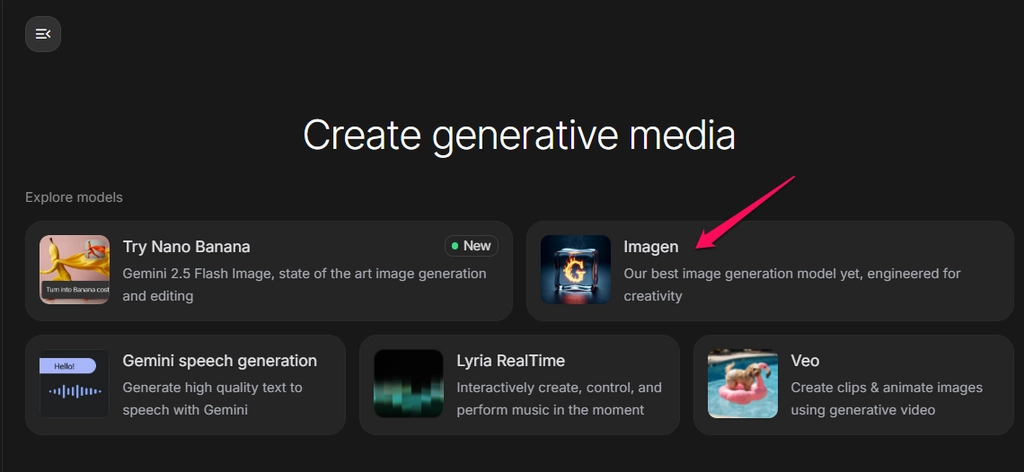Image resolution: width=1024 pixels, height=472 pixels.
Task: Select the Imagen model title
Action: [x=650, y=247]
